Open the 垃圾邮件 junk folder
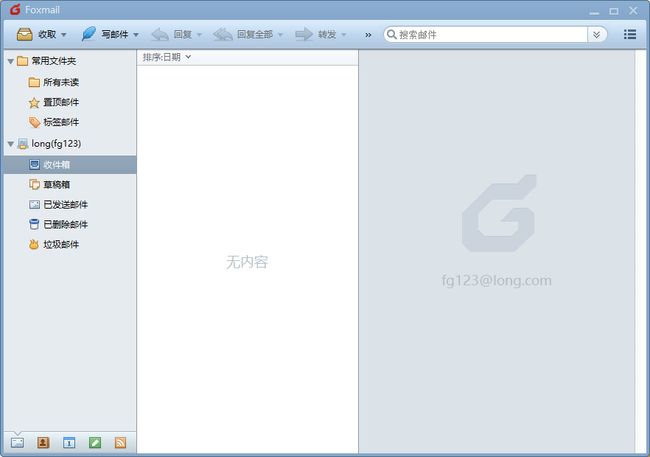The width and height of the screenshot is (650, 457). 70,244
